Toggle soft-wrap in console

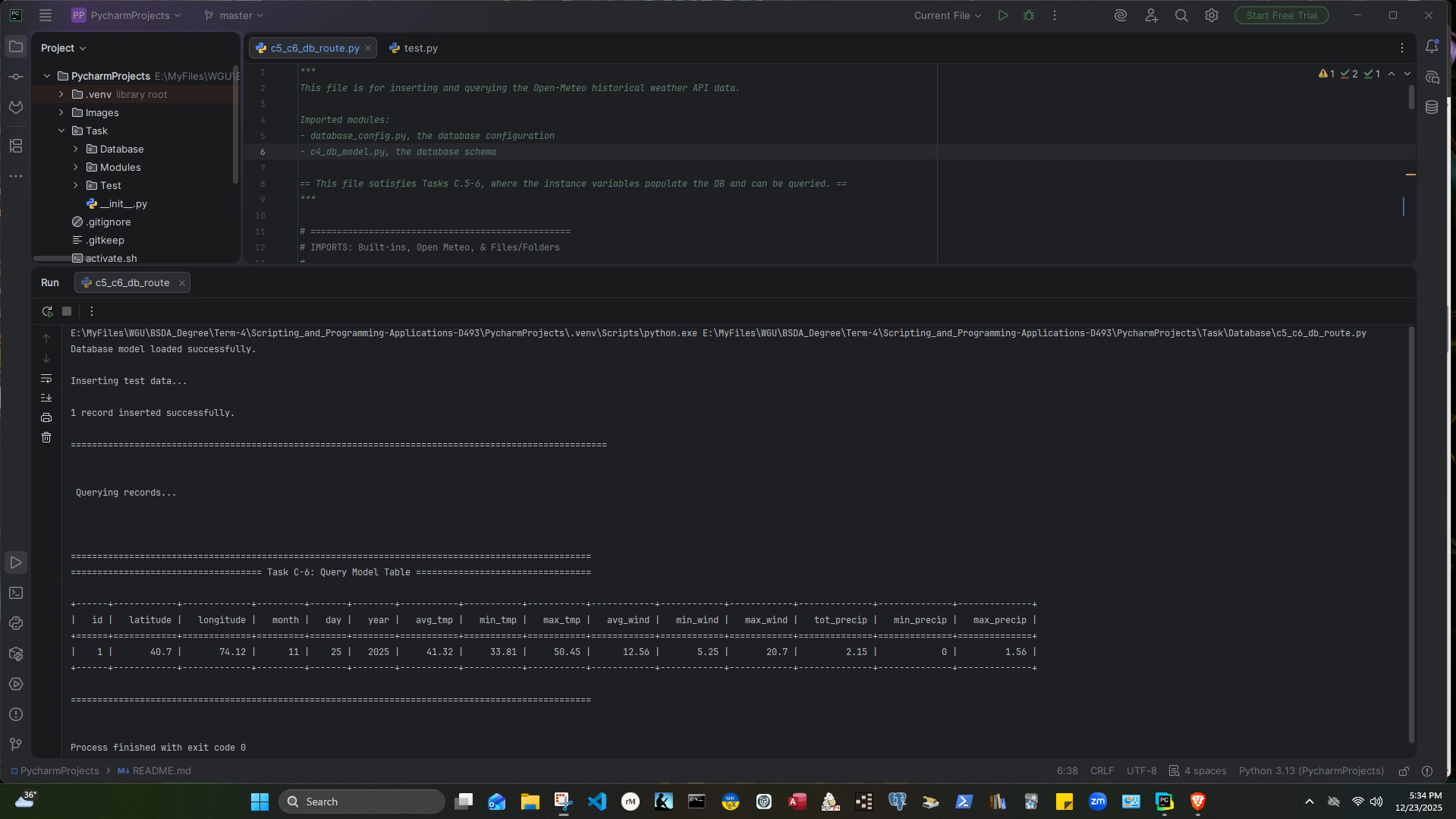46,378
